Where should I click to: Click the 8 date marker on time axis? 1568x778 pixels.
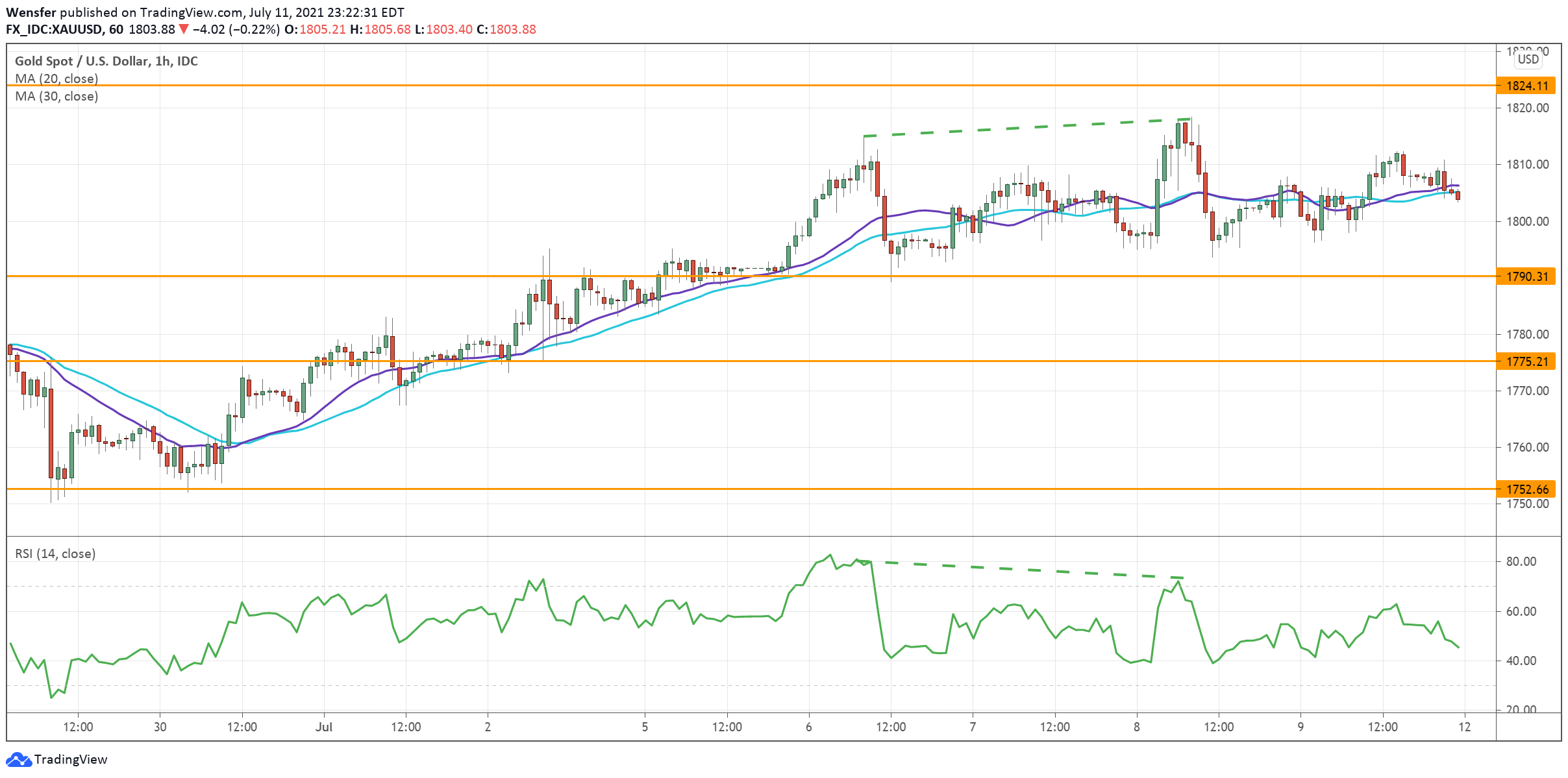click(1136, 727)
